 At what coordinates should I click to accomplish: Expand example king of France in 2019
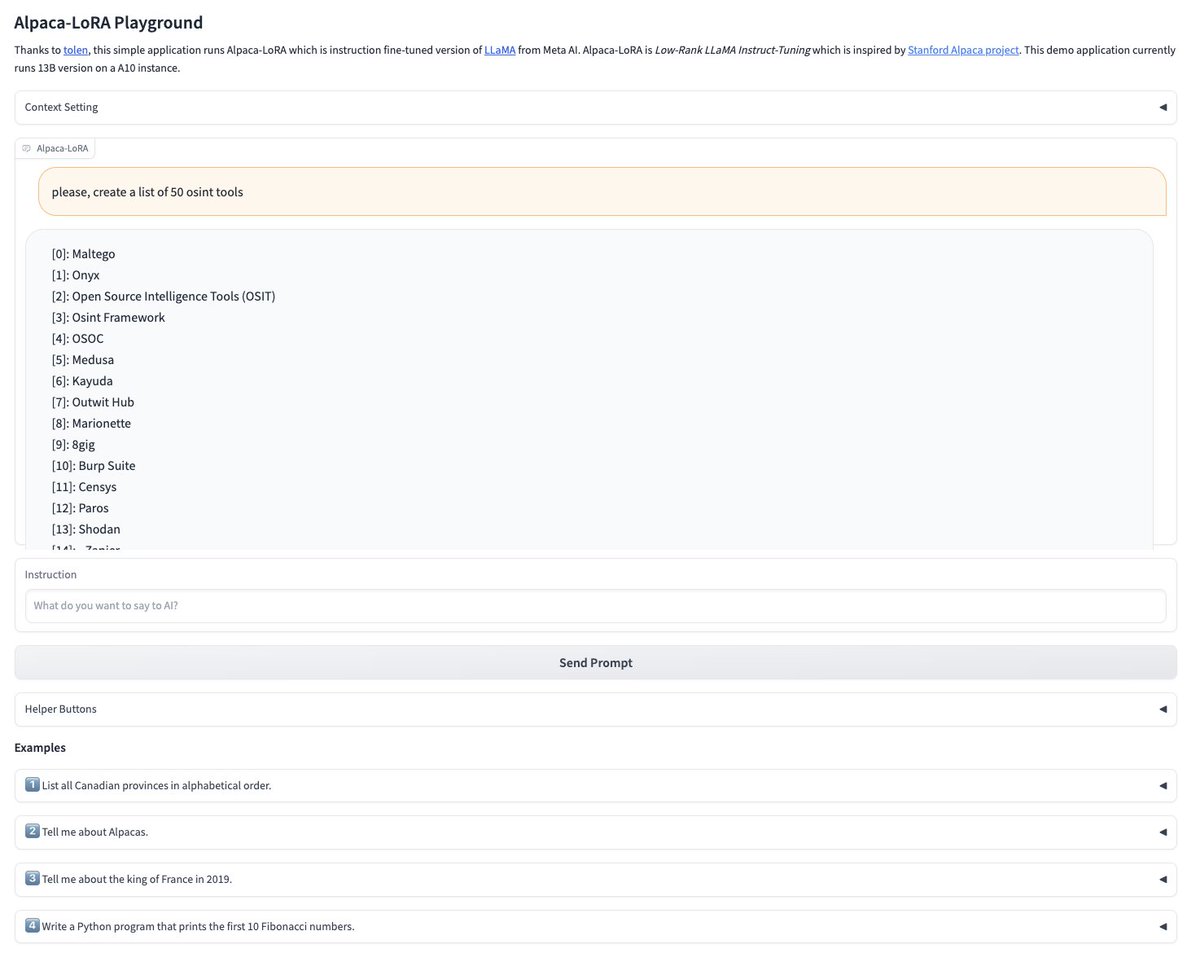click(595, 879)
